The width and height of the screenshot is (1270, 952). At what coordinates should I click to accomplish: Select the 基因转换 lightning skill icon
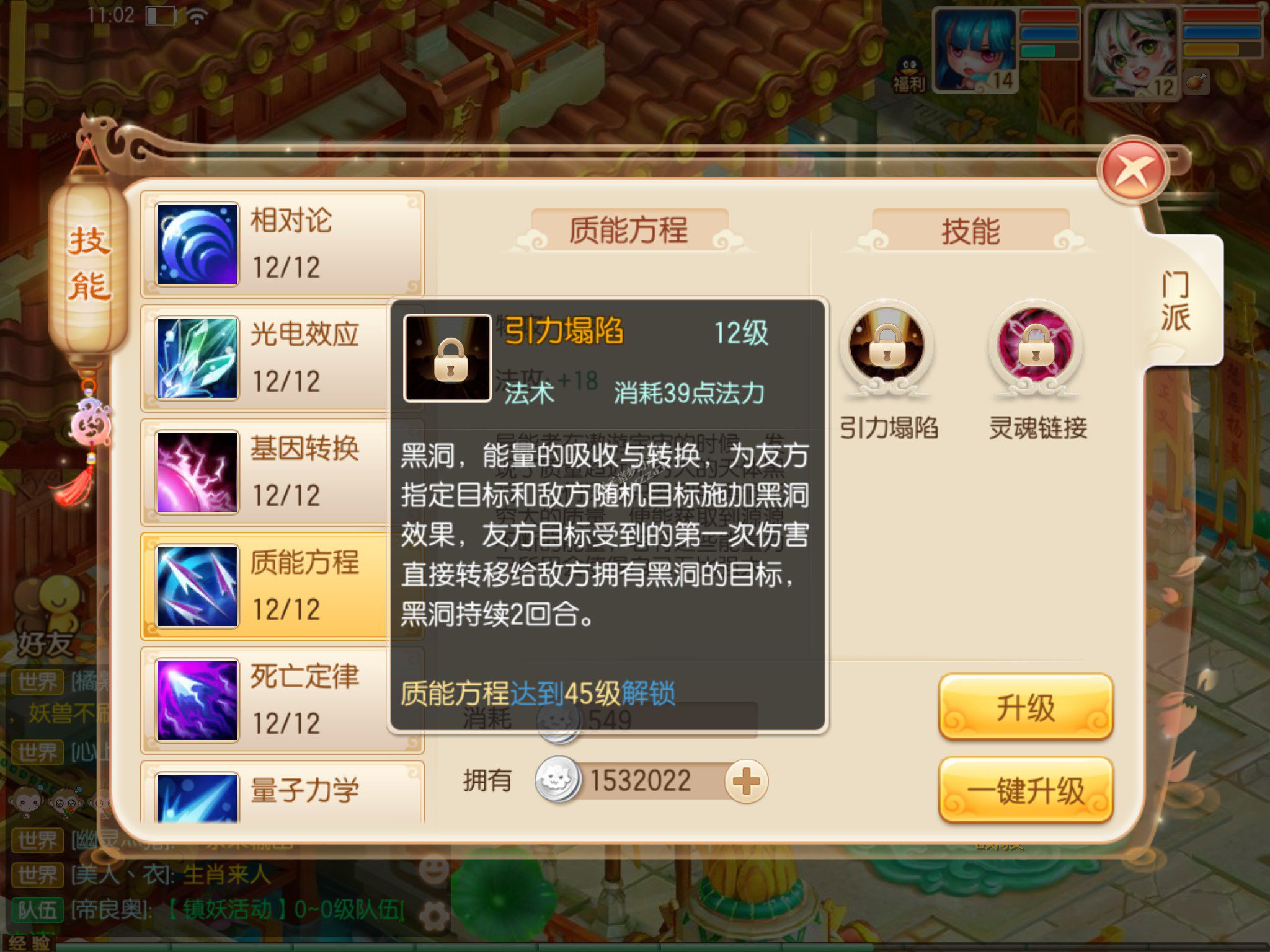(197, 472)
